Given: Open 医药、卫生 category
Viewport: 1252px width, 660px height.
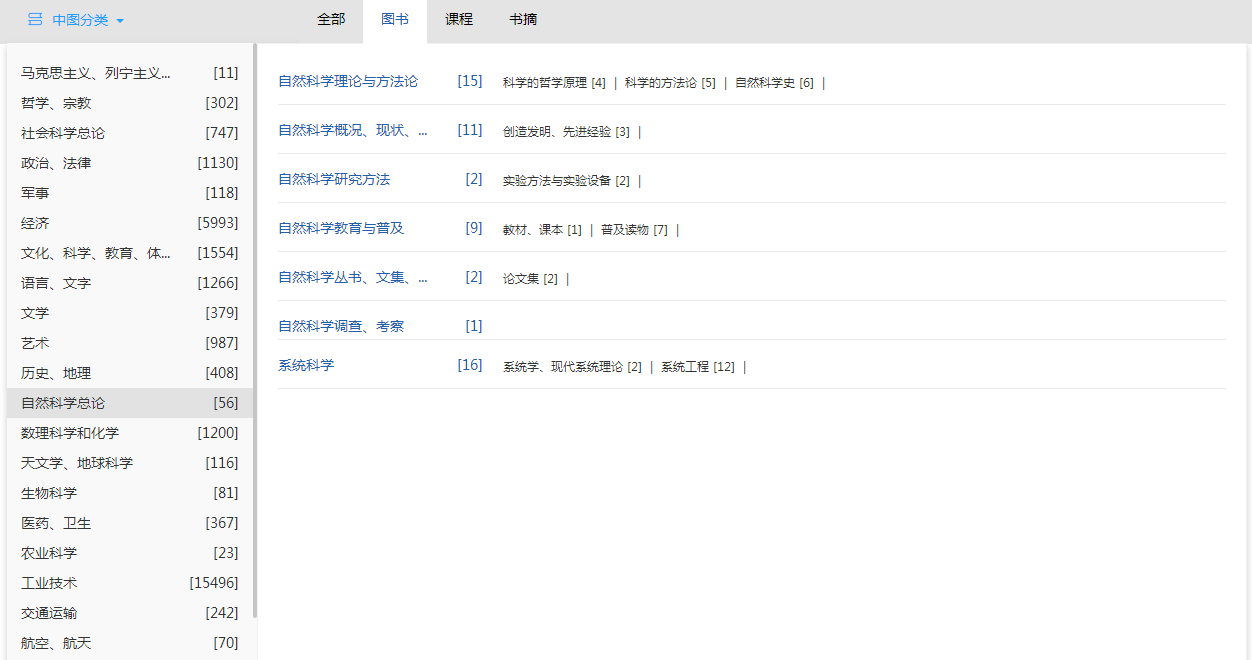Looking at the screenshot, I should (x=56, y=523).
